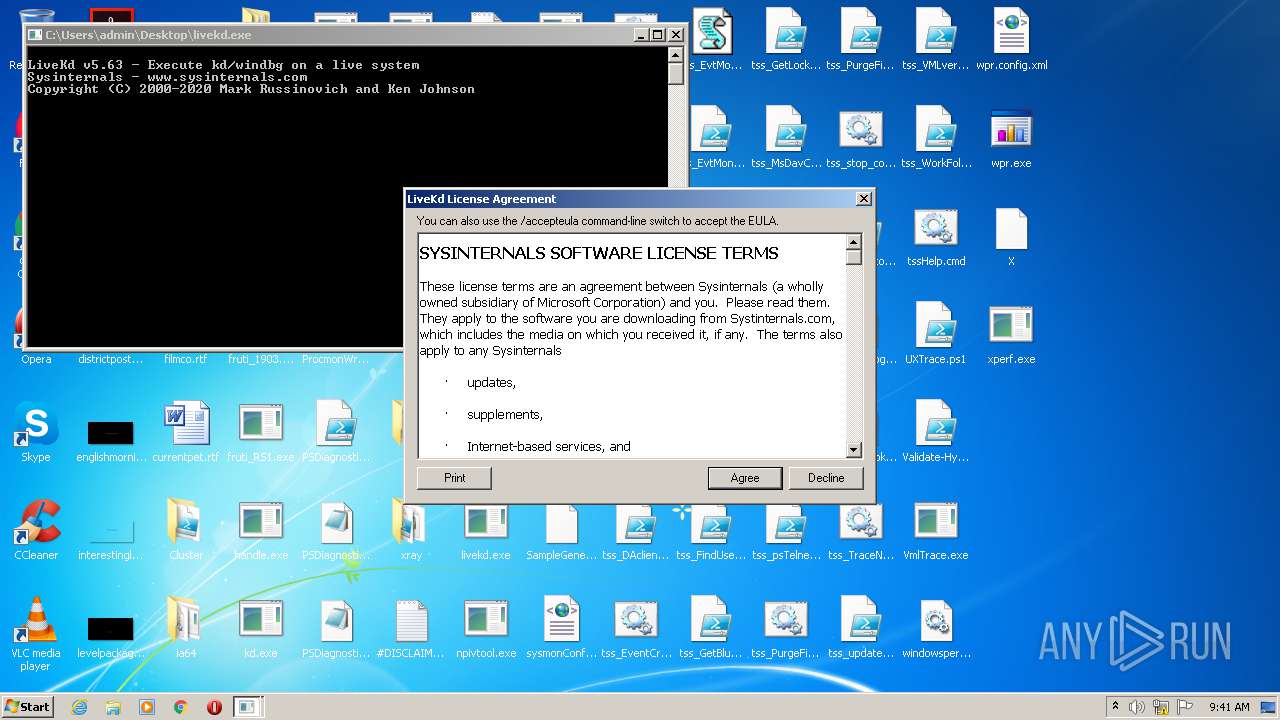Select the ia64 folder icon
The width and height of the screenshot is (1280, 720).
(186, 629)
